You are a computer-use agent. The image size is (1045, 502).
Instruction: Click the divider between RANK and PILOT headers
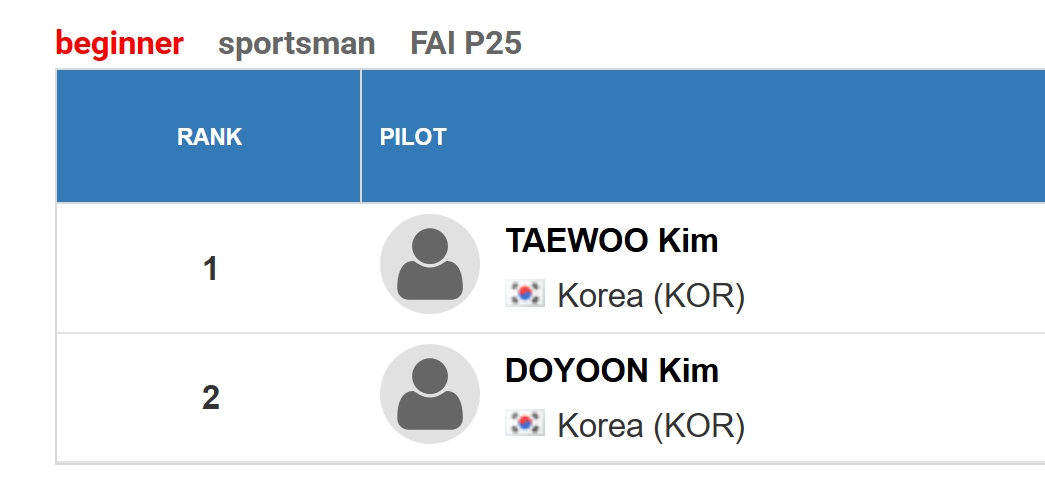pos(361,137)
